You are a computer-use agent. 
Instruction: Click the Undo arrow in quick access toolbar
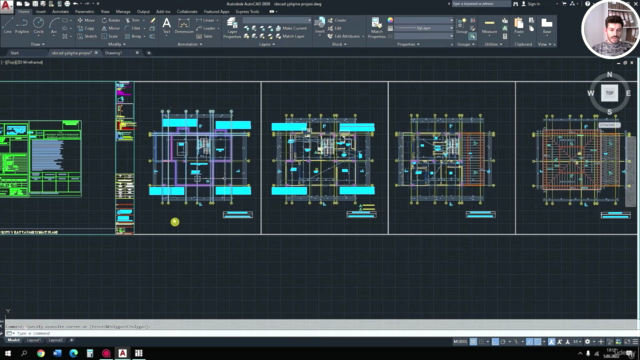[76, 4]
